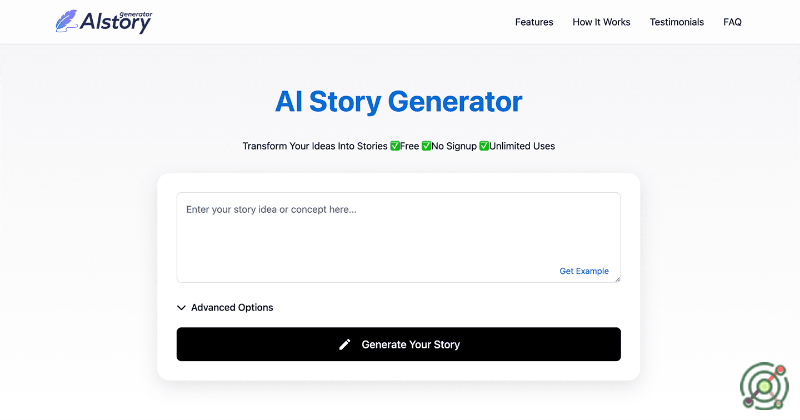Viewport: 800px width, 420px height.
Task: Click the Unlimited Uses text
Action: 522,146
